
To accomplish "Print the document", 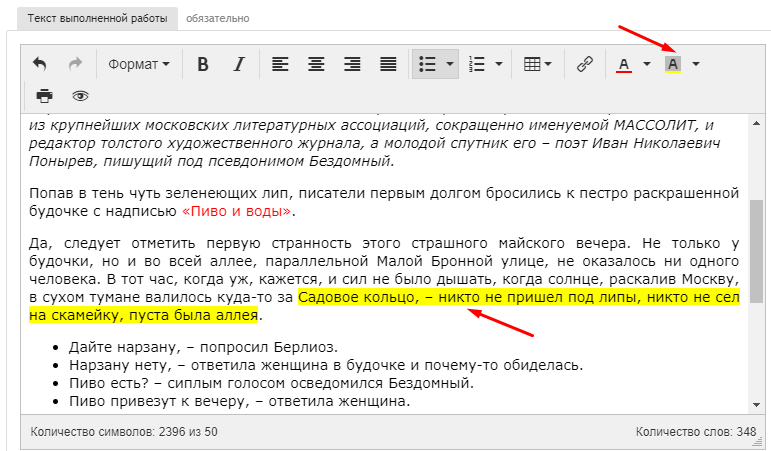I will pos(44,95).
